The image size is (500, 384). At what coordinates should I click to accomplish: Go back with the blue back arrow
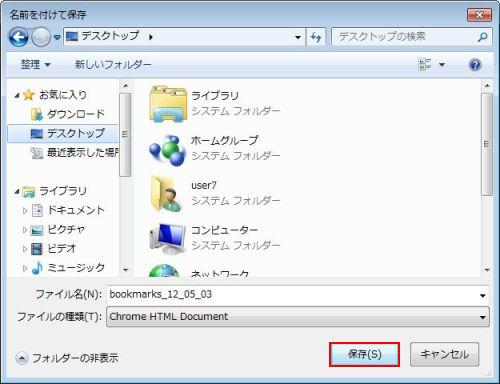[x=18, y=37]
